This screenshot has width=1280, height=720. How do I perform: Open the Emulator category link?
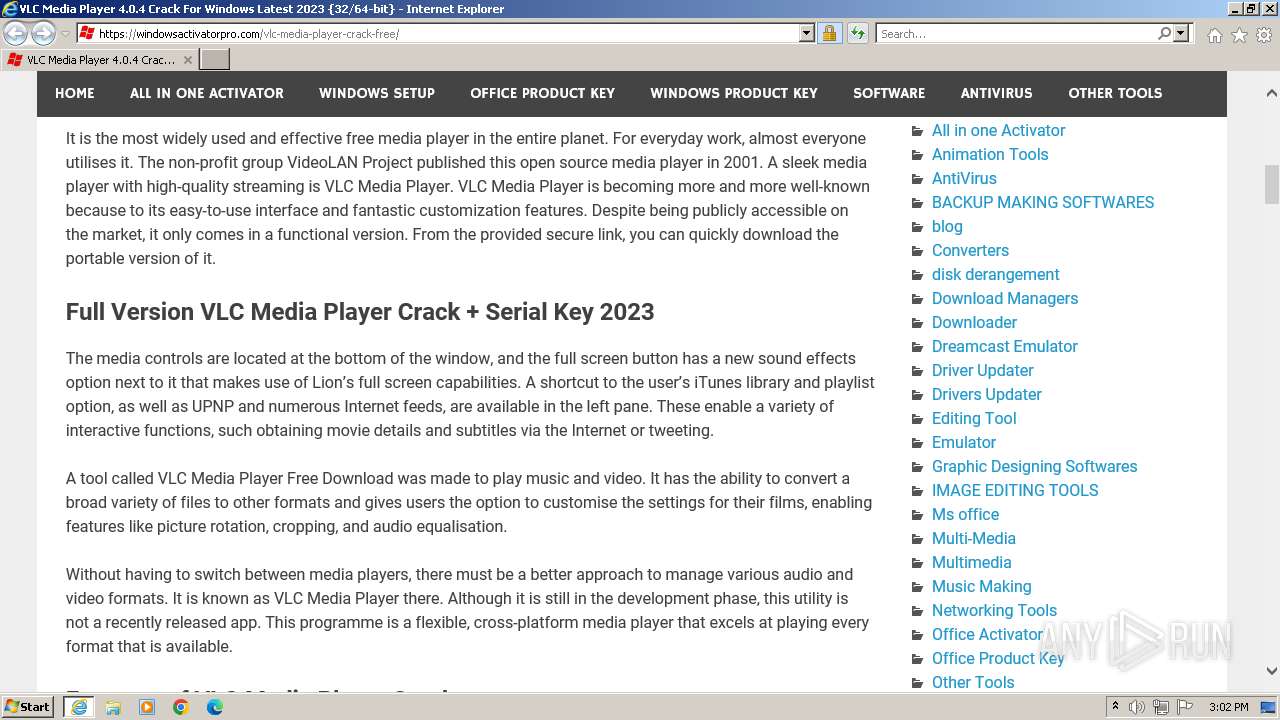pos(964,442)
